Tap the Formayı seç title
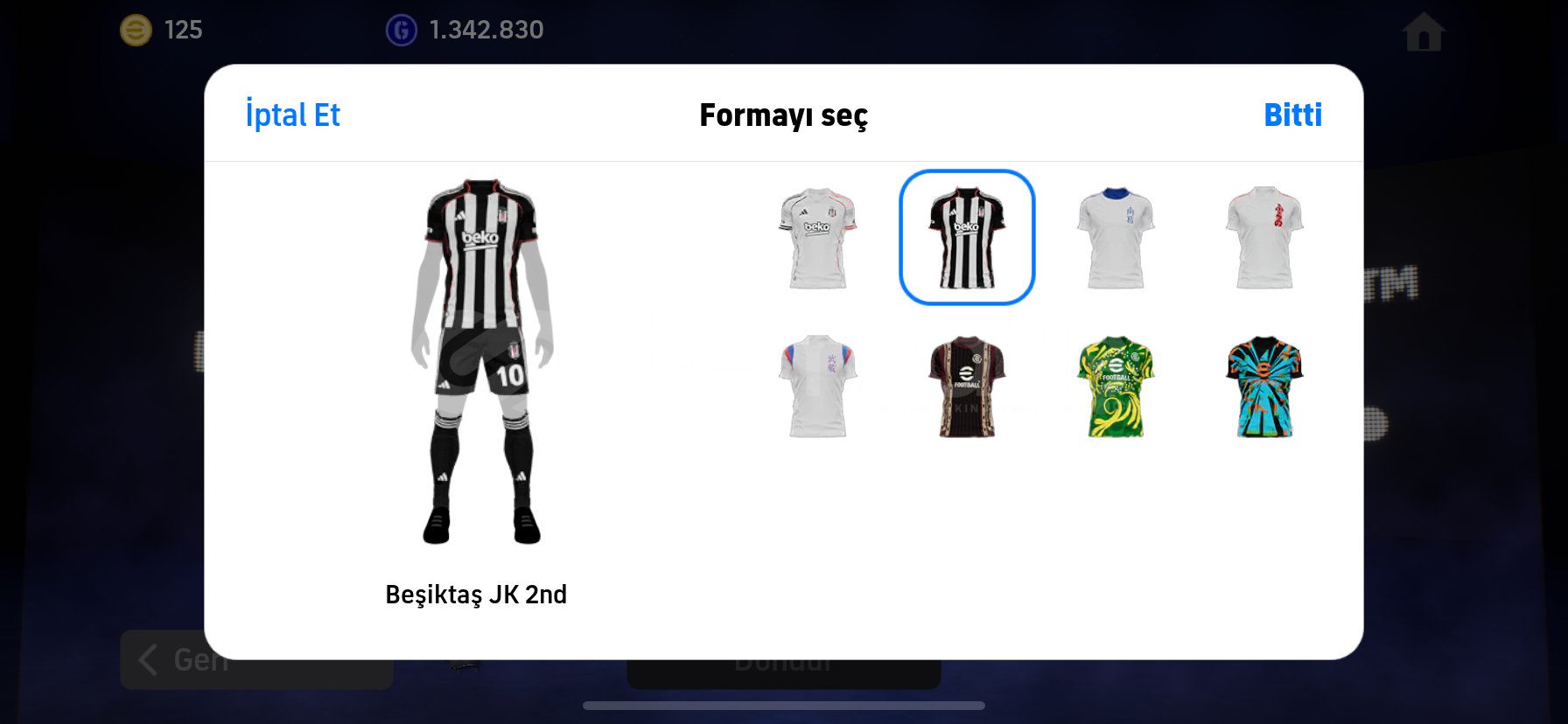Image resolution: width=1568 pixels, height=724 pixels. [784, 115]
